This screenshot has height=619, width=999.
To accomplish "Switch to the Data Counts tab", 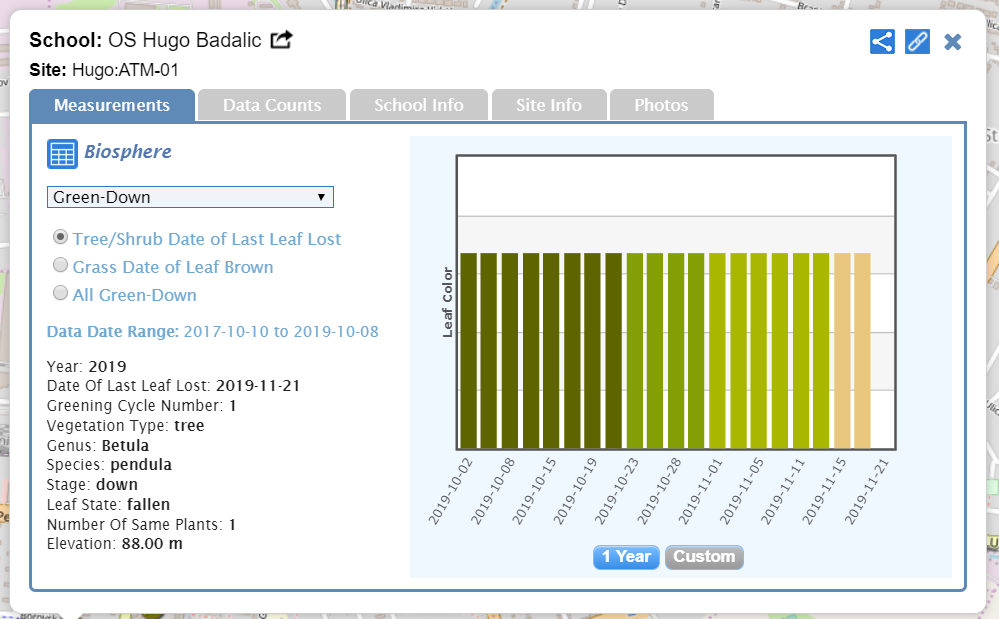I will click(272, 105).
